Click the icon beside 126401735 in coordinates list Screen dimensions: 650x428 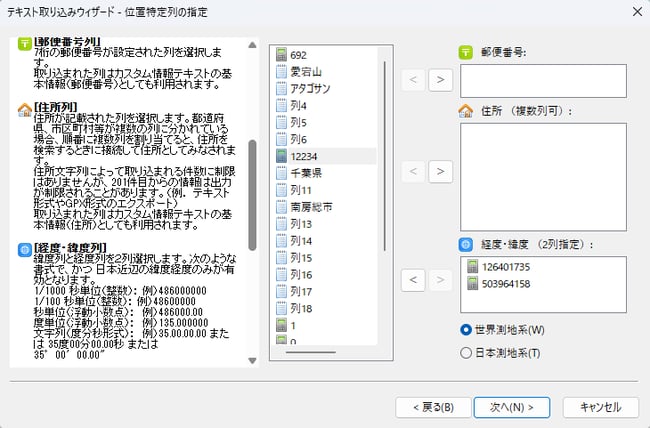tap(473, 267)
